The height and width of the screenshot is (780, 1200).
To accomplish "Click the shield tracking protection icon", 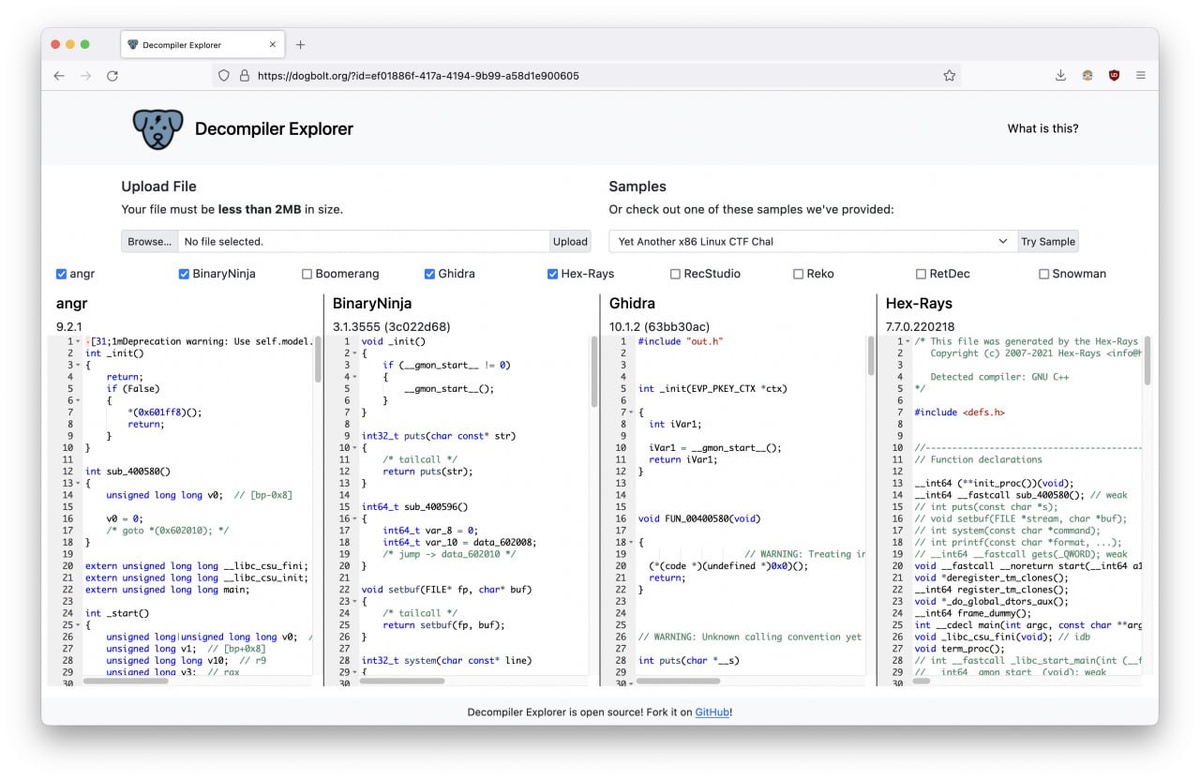I will point(224,76).
